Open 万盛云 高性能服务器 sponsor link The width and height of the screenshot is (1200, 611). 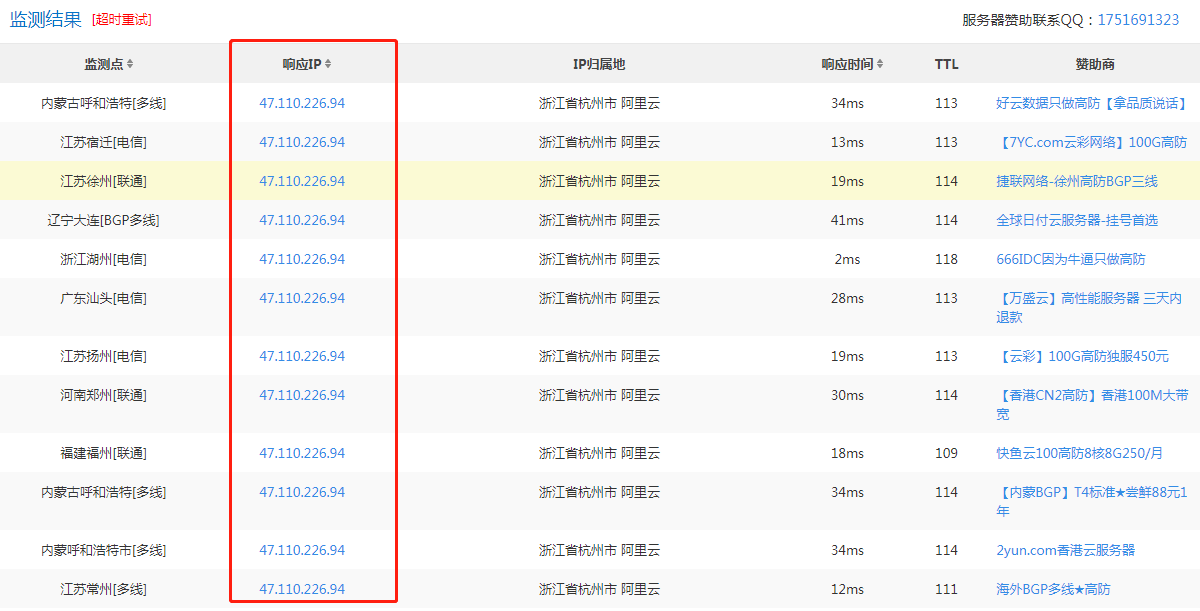tap(1088, 298)
